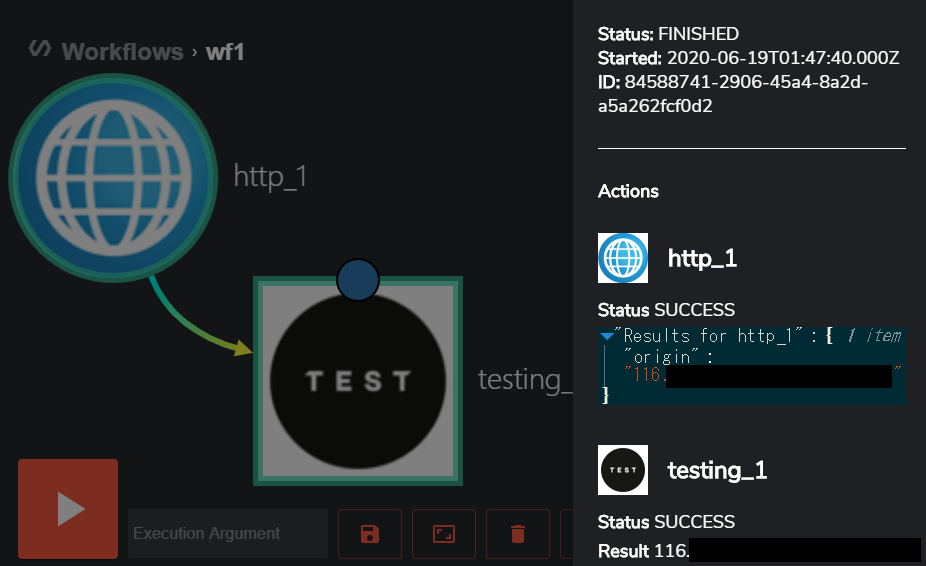
Task: Click the http_1 label next to the globe node
Action: (270, 176)
